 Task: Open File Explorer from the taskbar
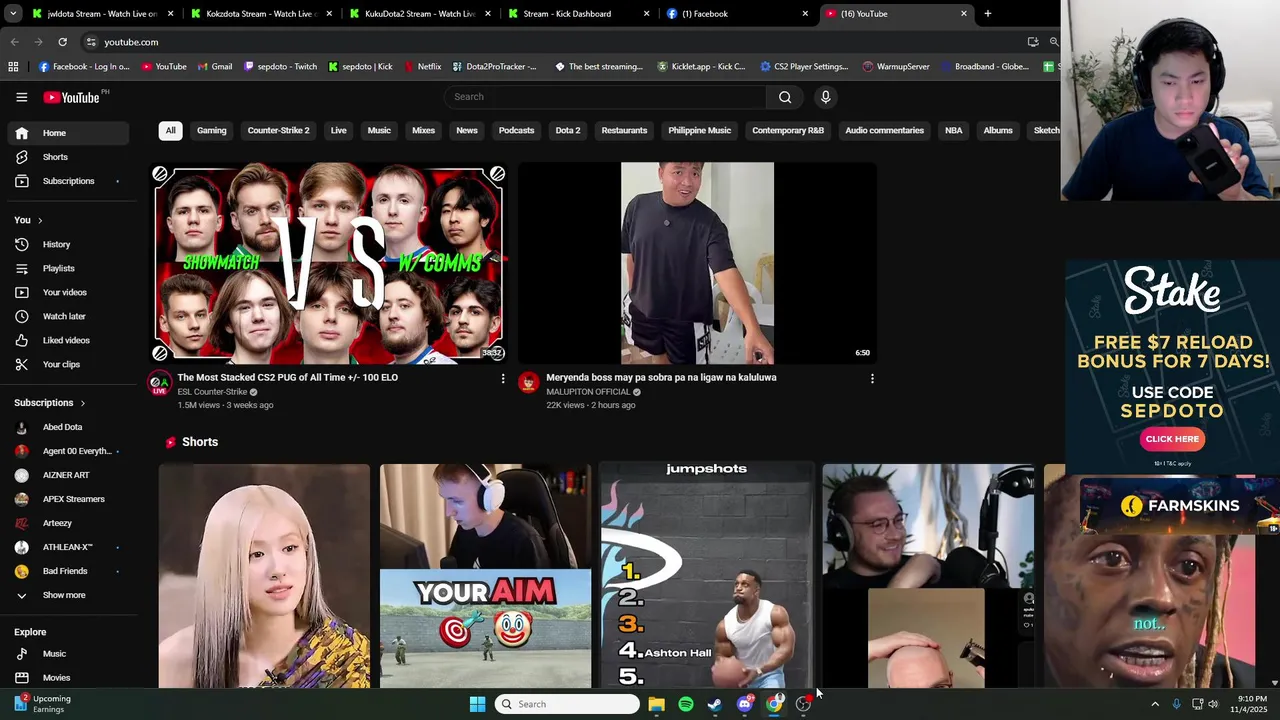[x=656, y=704]
